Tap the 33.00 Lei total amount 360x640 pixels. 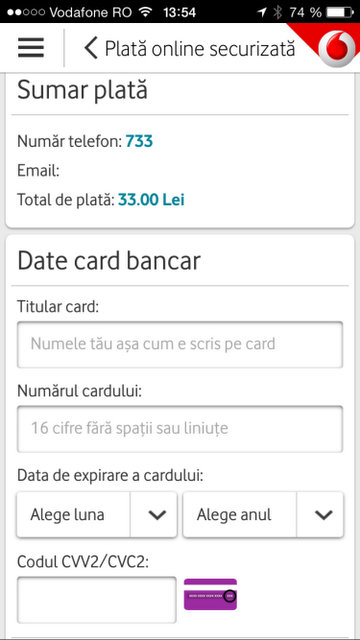151,200
